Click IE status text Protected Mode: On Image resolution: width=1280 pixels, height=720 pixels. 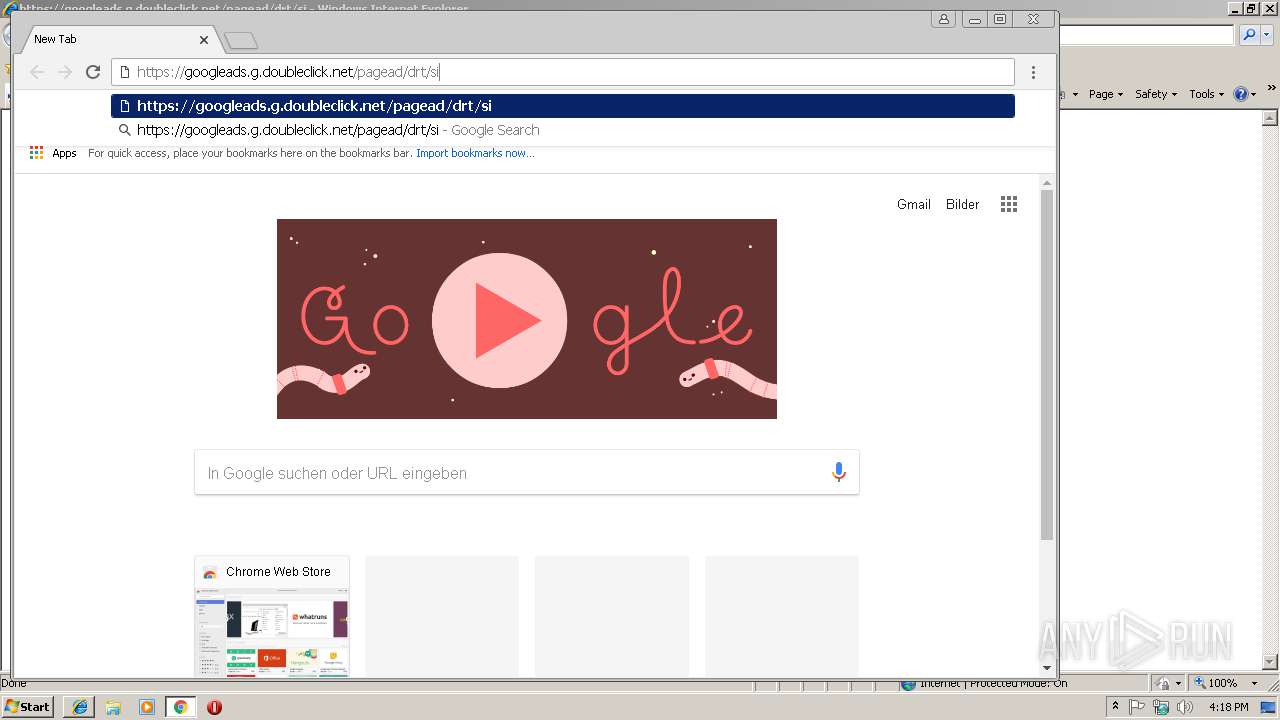1018,683
